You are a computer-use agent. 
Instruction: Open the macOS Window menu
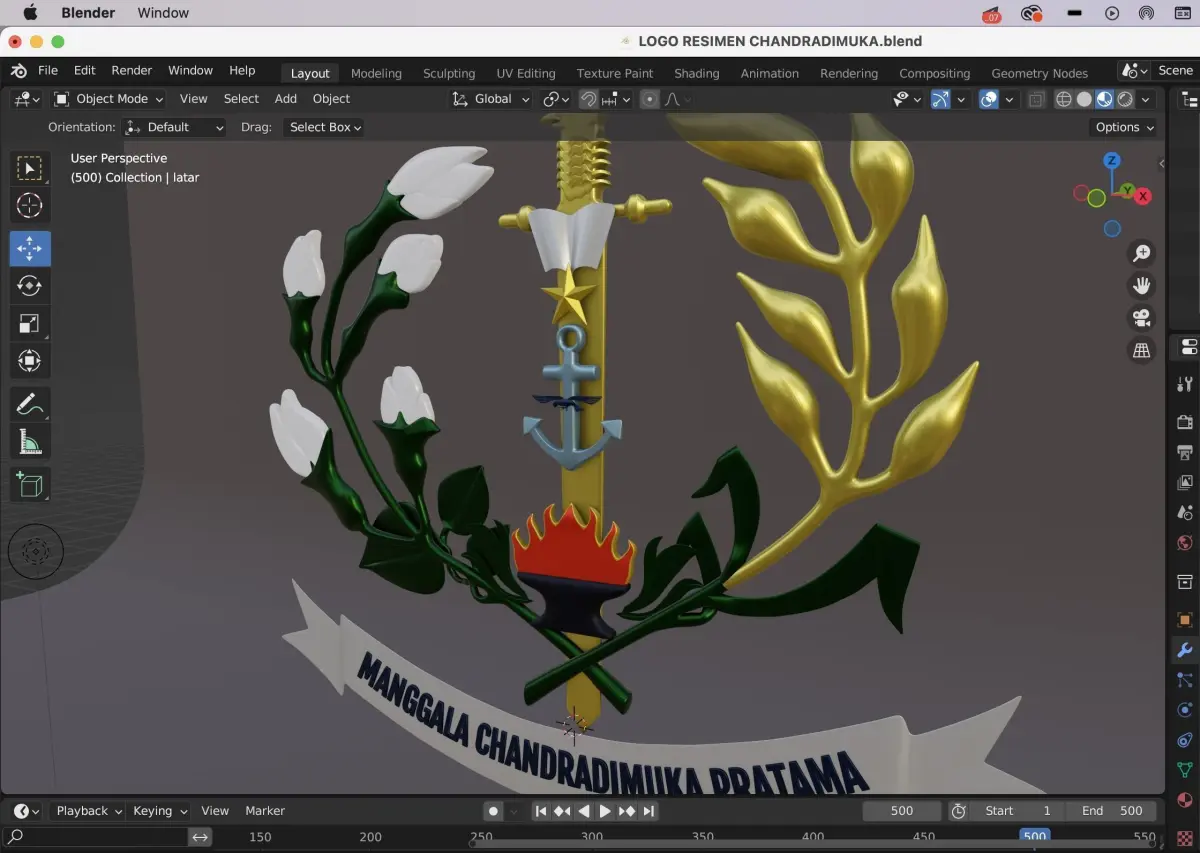tap(163, 13)
